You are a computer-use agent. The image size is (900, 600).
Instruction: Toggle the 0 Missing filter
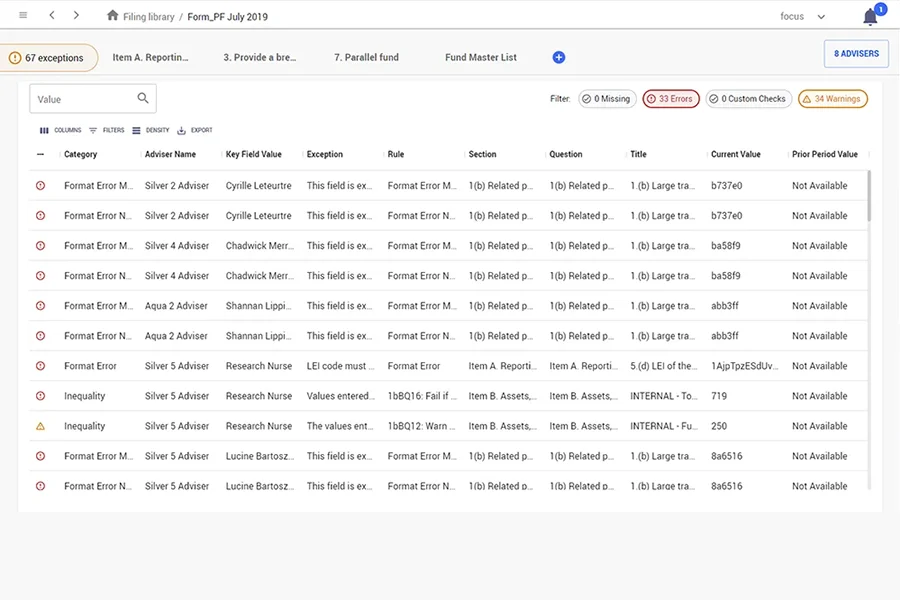[x=607, y=99]
